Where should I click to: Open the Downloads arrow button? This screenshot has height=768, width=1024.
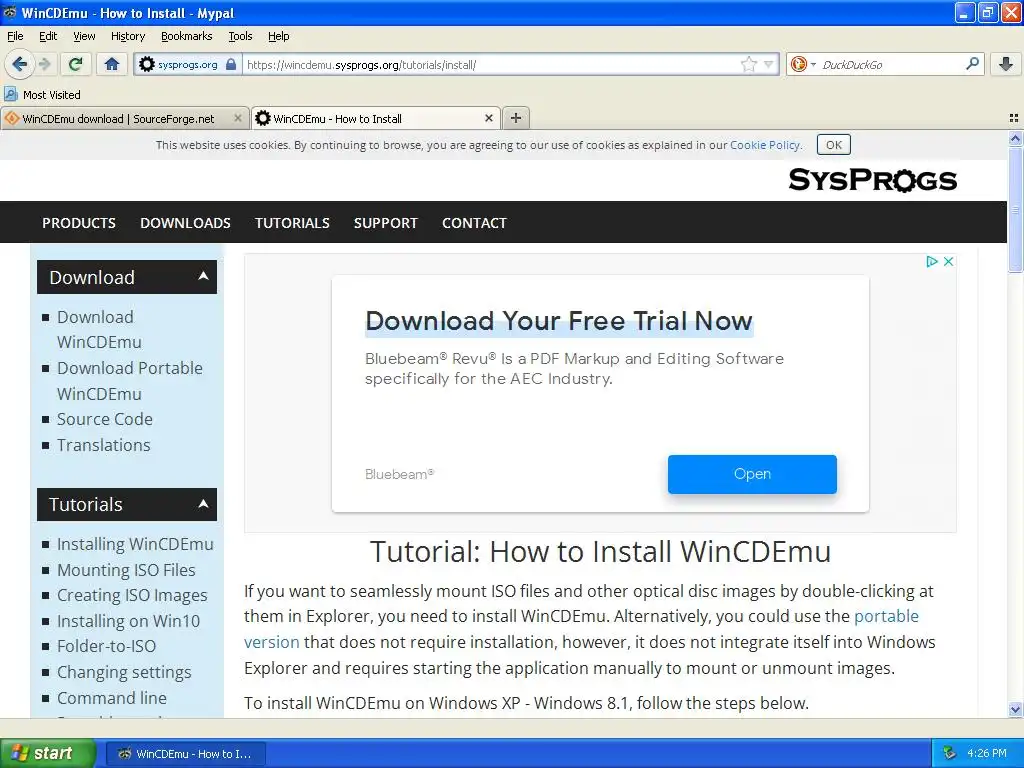click(1006, 64)
